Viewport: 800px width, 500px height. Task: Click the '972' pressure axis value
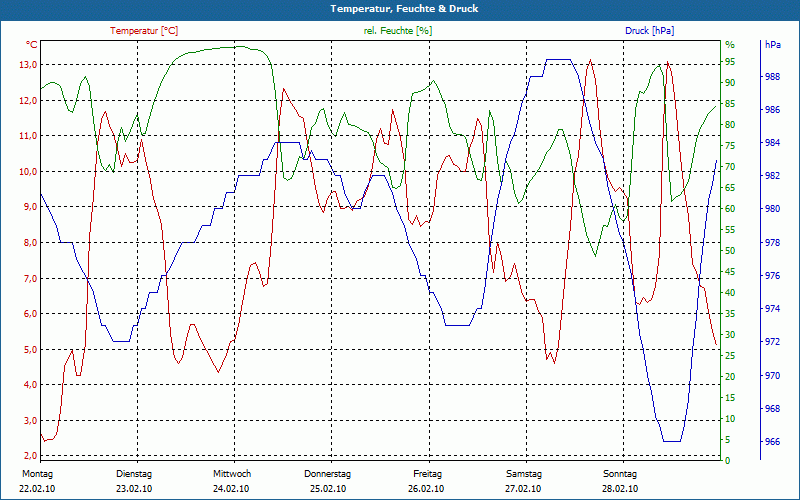pyautogui.click(x=773, y=342)
